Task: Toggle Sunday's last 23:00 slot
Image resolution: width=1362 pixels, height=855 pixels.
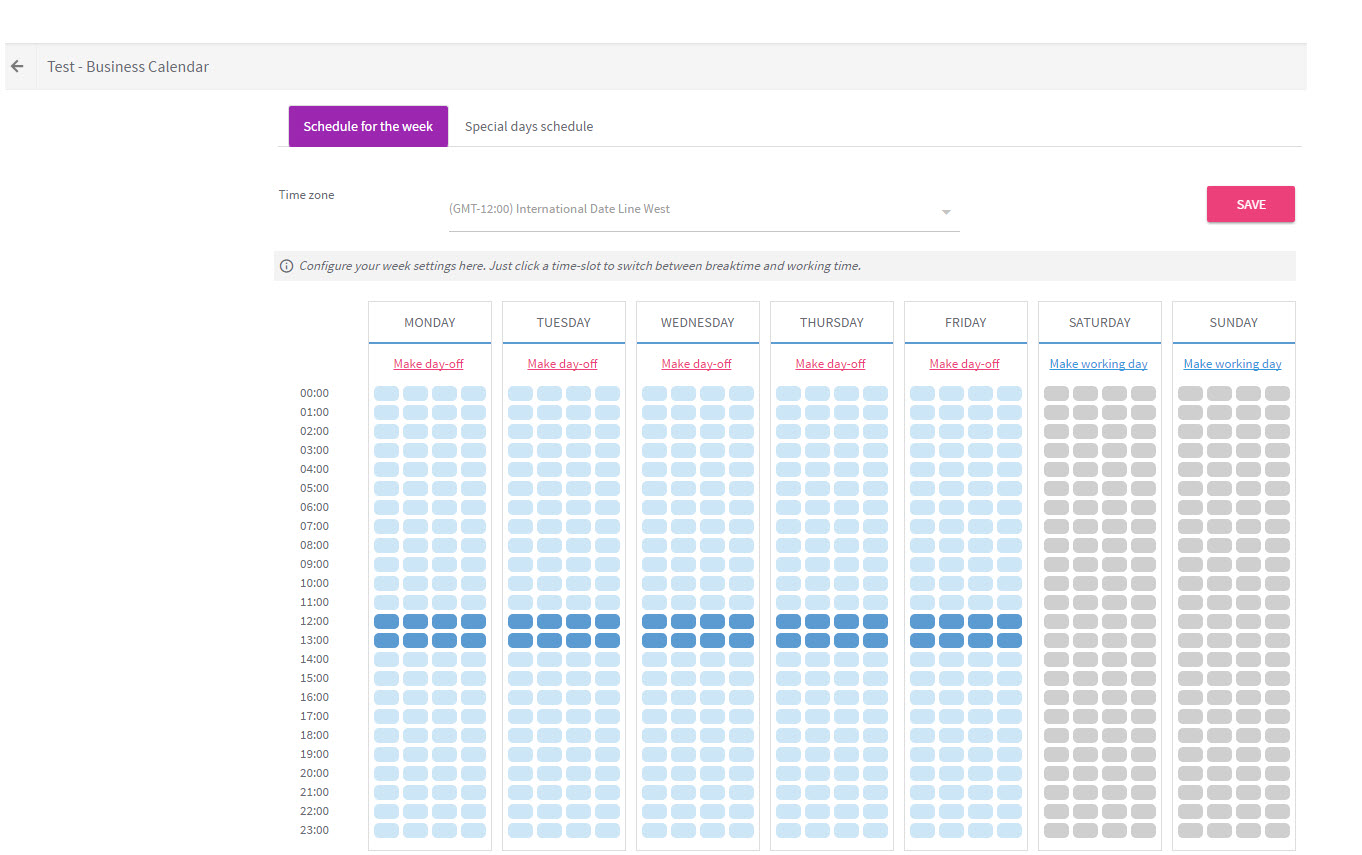Action: [1277, 831]
